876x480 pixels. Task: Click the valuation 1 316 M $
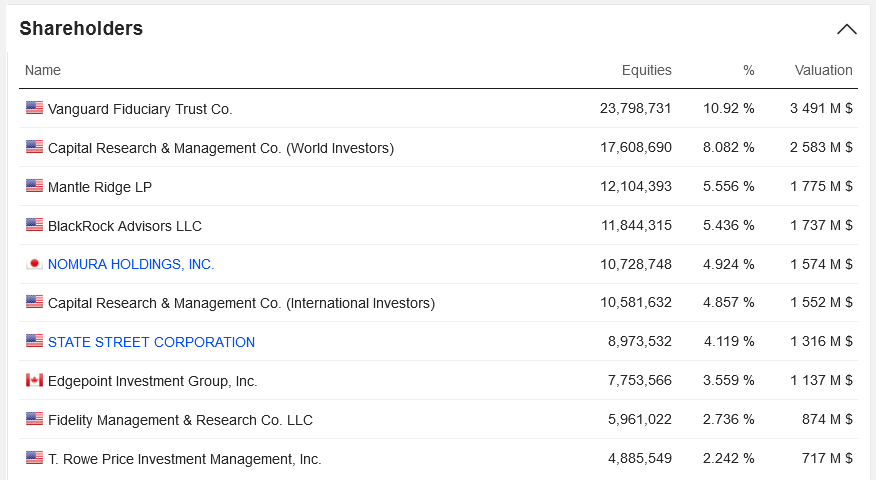pos(821,341)
